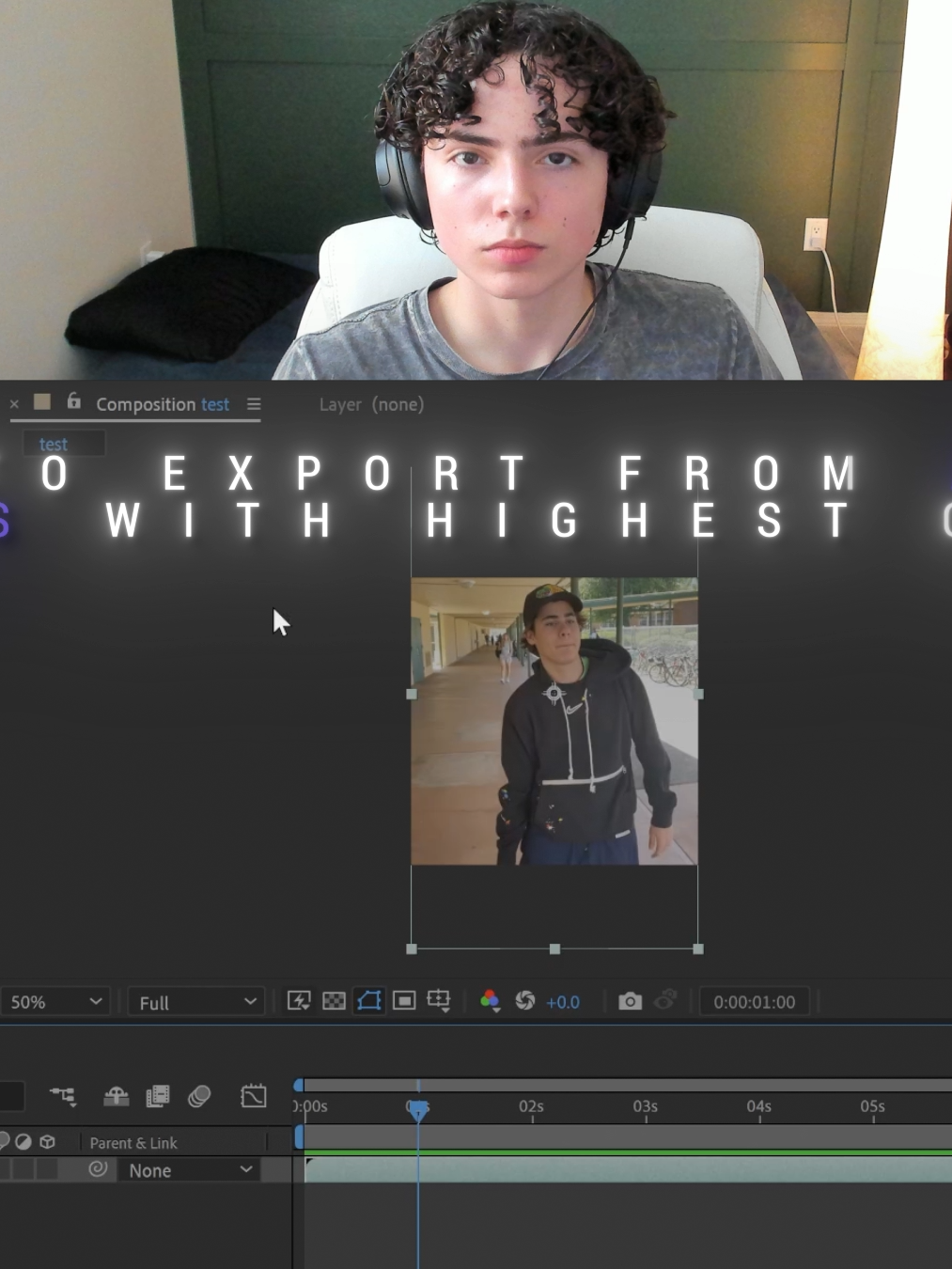Toggle Mask and Shape Path visibility
952x1269 pixels.
368,1001
